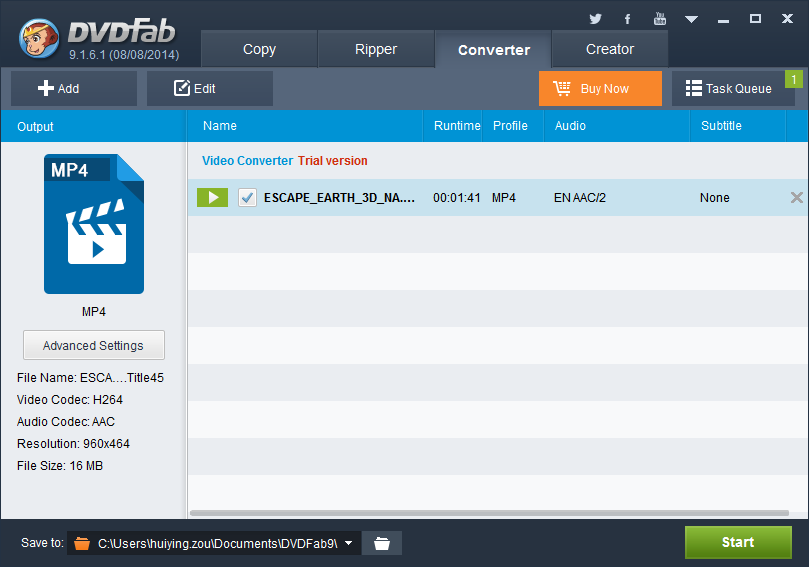Click the File Size: 16 MB info

point(60,466)
